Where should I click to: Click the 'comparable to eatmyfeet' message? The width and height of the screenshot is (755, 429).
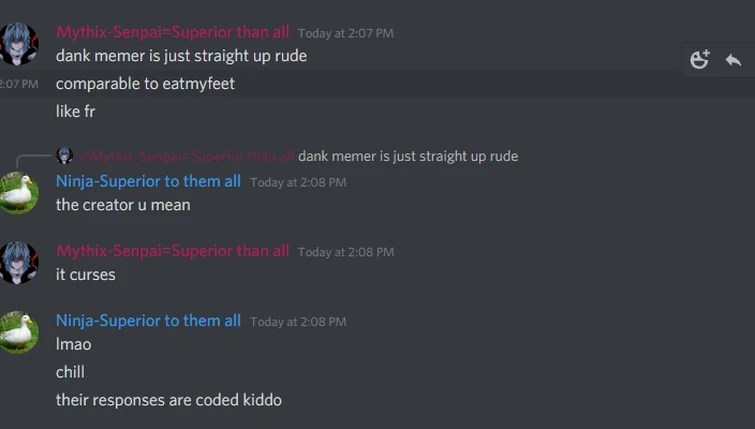pos(145,84)
